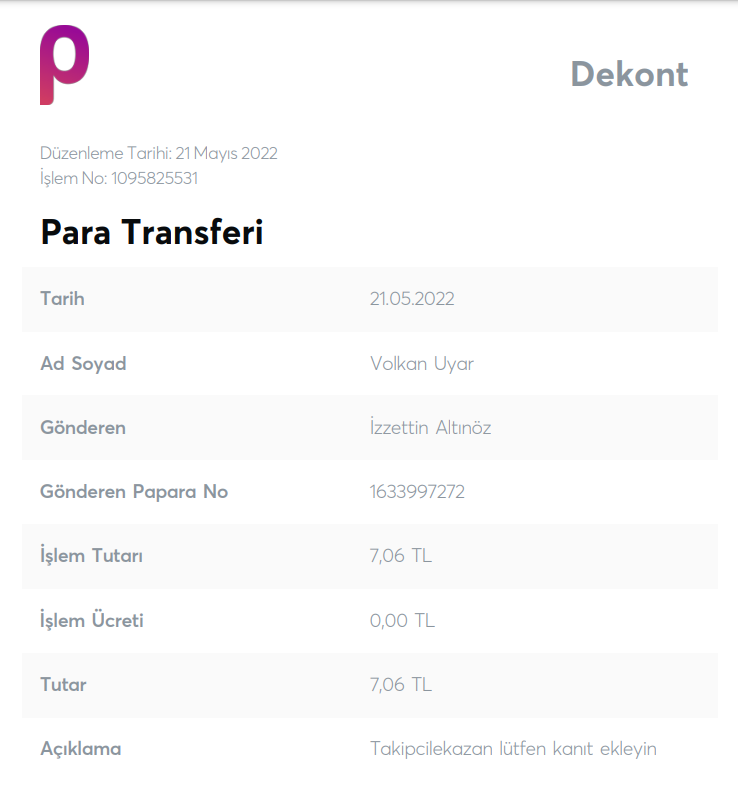Select the fee value 0,00 TL

[x=402, y=620]
